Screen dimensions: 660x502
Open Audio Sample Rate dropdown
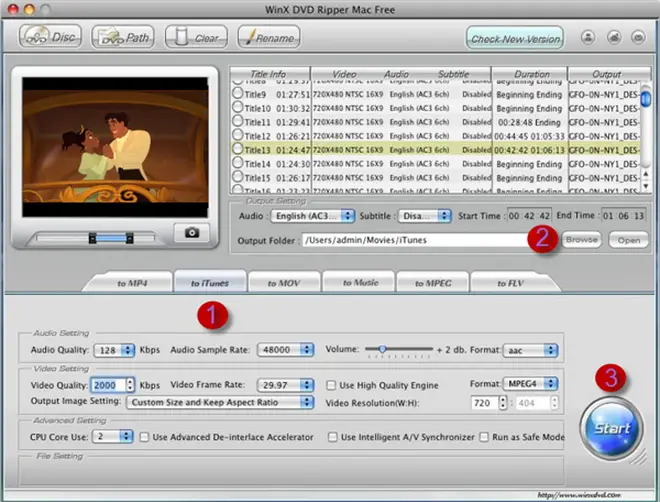pos(285,350)
